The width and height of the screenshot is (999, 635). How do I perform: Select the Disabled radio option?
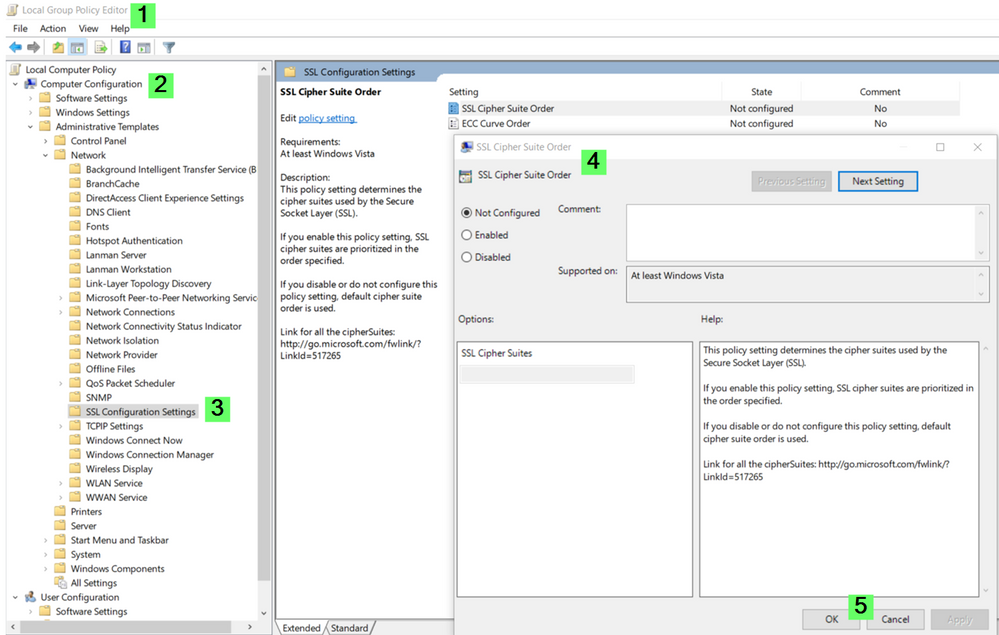(468, 257)
